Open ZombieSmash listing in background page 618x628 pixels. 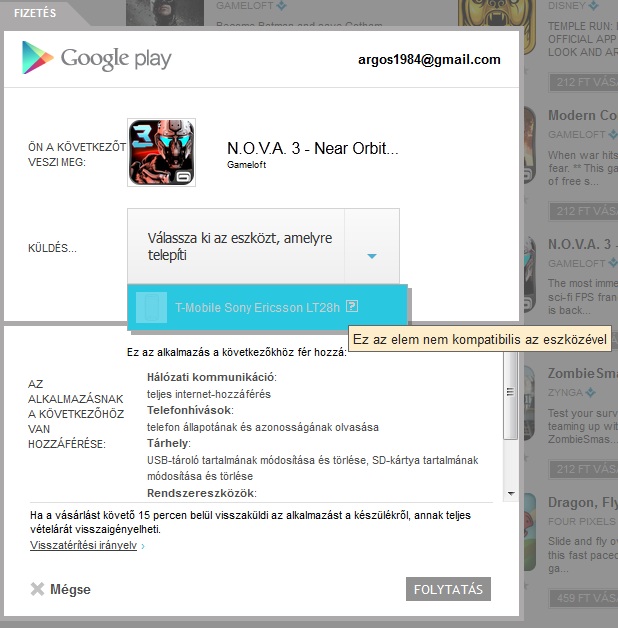coord(582,373)
